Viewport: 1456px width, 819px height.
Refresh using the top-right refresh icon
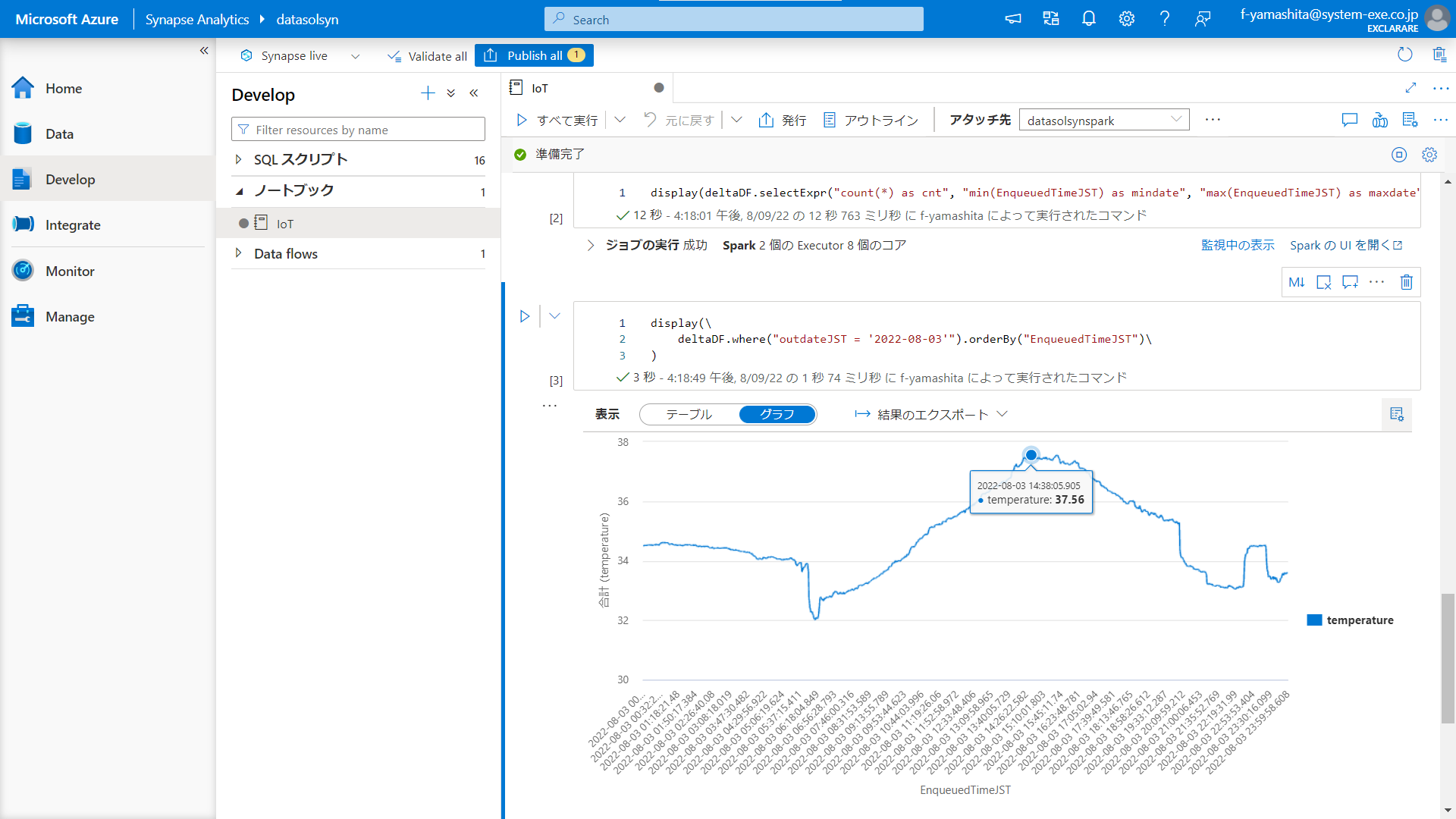pyautogui.click(x=1404, y=55)
